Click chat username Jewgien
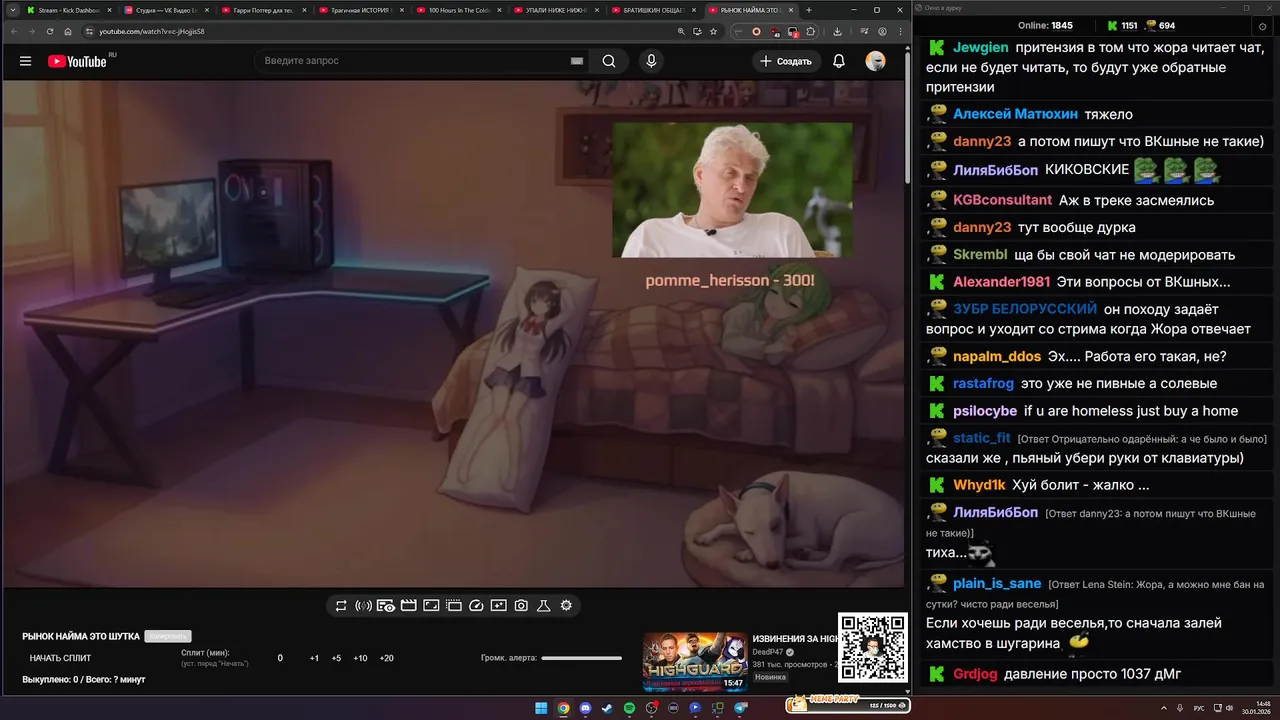The width and height of the screenshot is (1280, 720). 980,47
